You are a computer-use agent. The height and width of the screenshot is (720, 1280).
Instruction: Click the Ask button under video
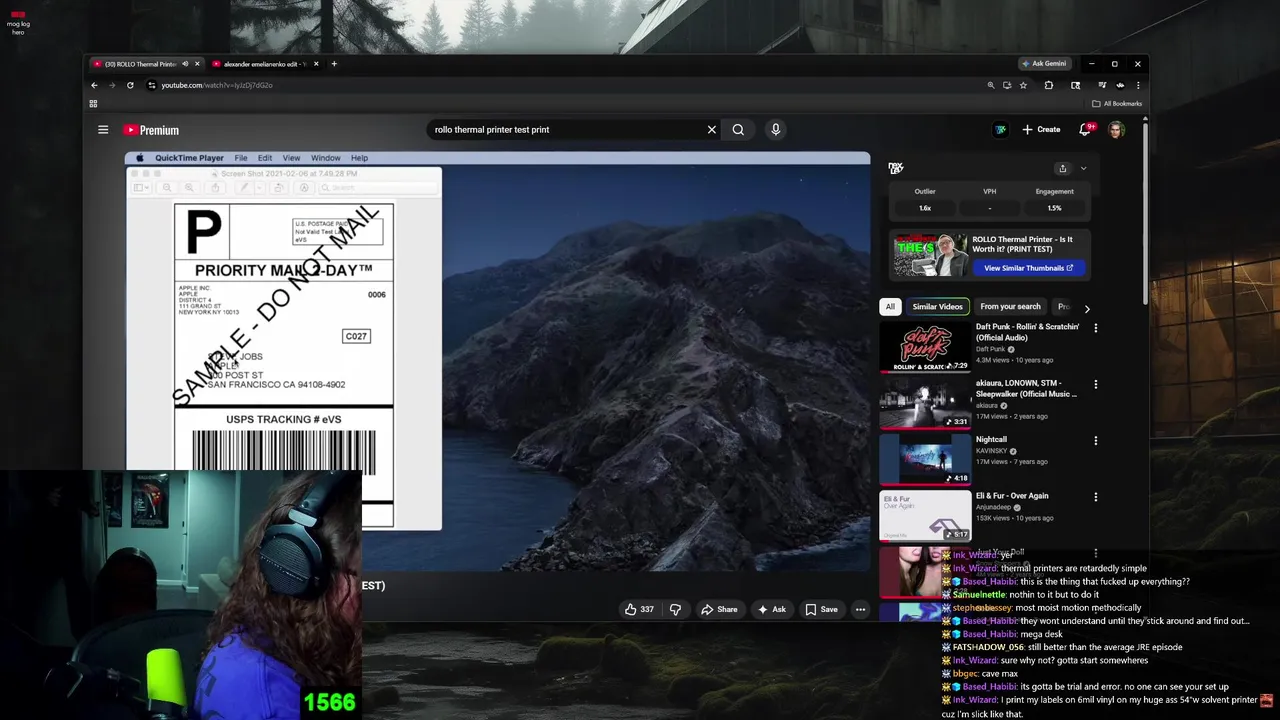tap(771, 609)
